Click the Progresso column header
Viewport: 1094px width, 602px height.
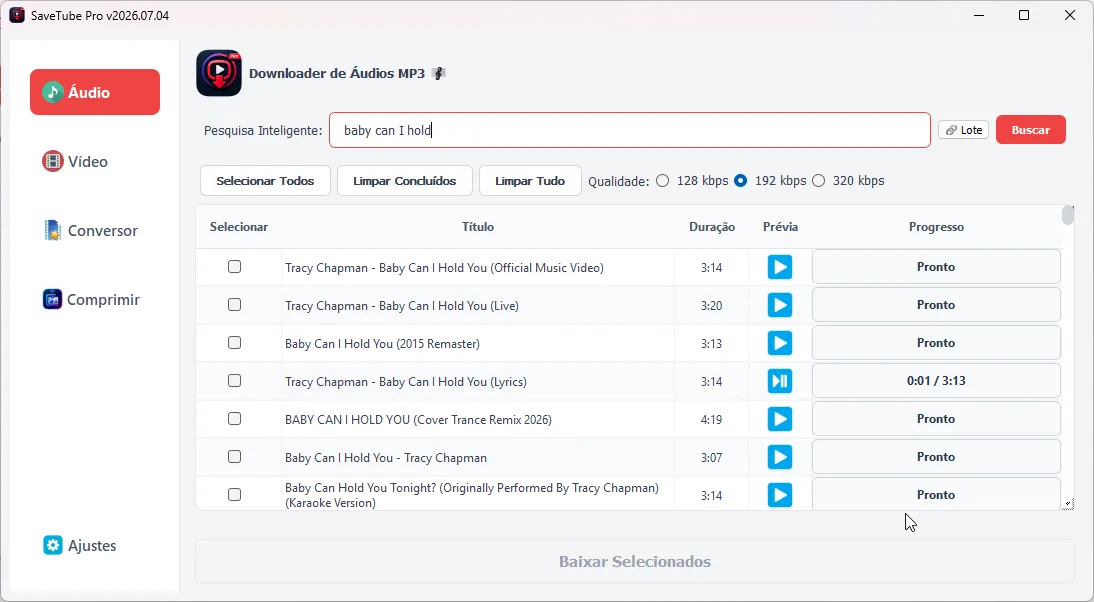pos(936,227)
